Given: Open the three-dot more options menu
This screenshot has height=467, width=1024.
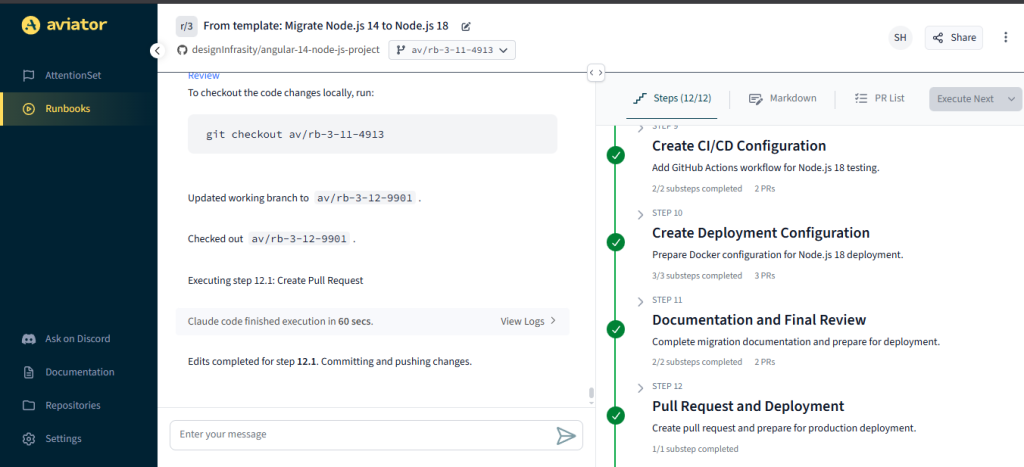Looking at the screenshot, I should tap(1006, 37).
